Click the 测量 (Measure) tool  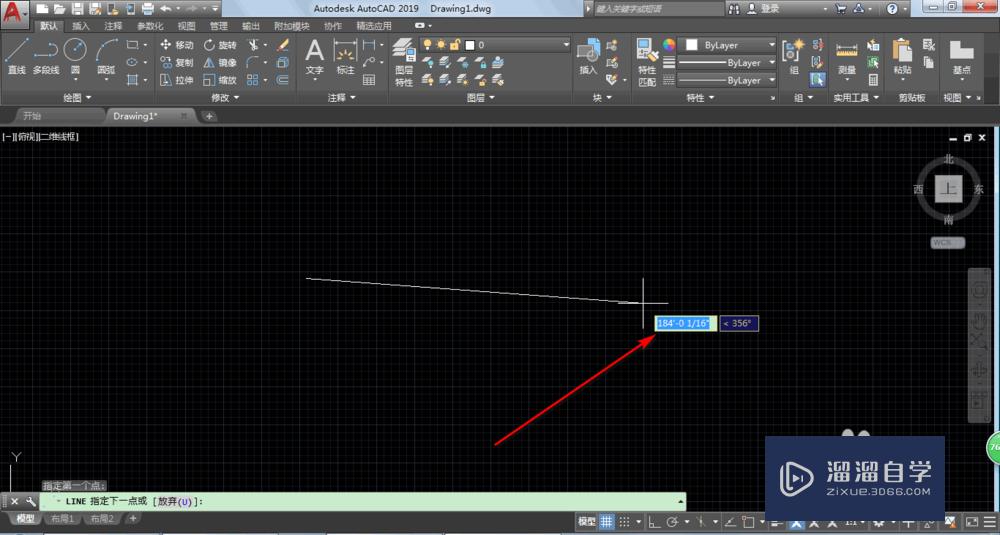click(x=847, y=56)
